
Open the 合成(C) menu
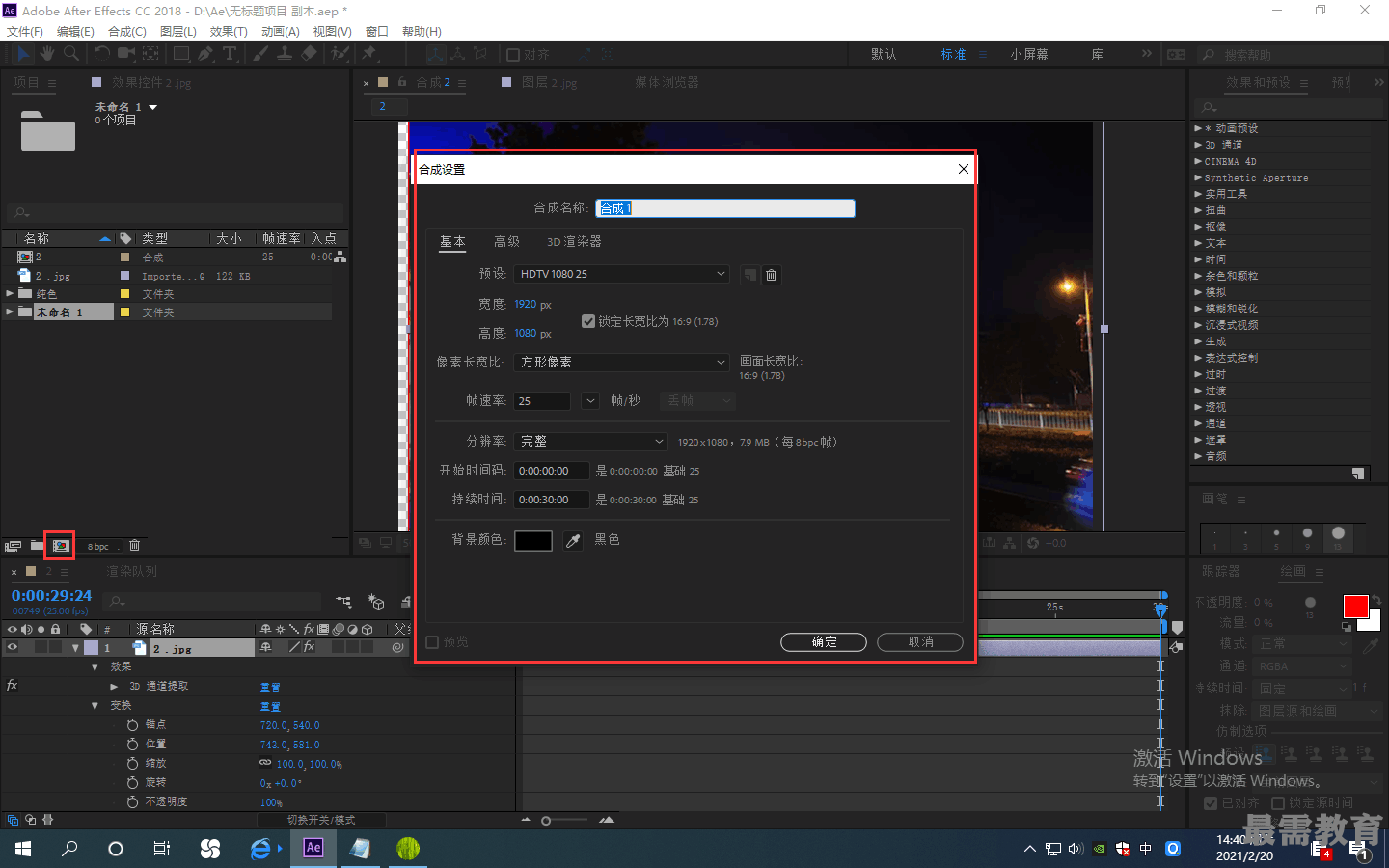click(x=127, y=31)
